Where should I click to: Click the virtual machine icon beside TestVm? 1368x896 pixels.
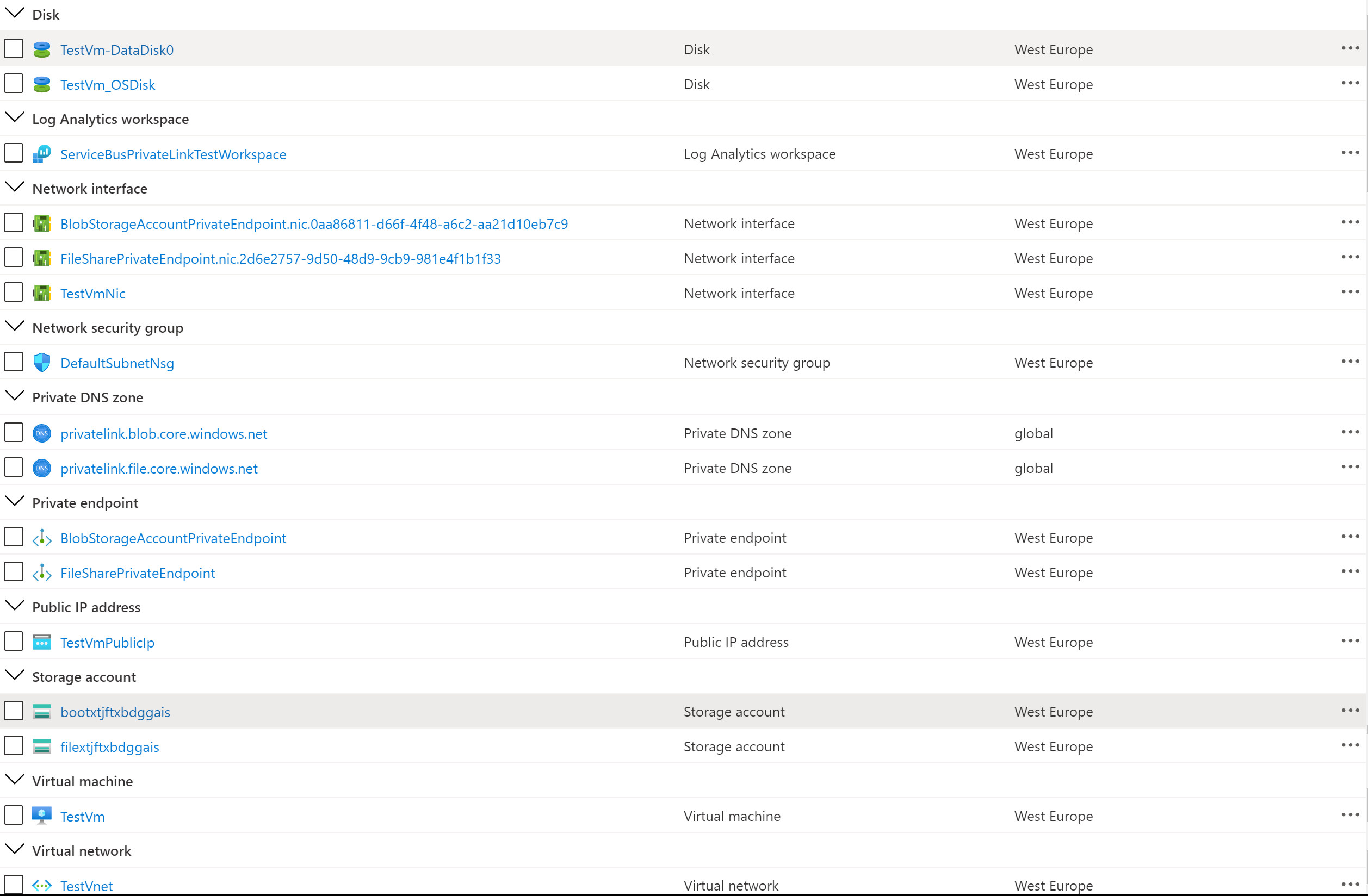tap(41, 816)
